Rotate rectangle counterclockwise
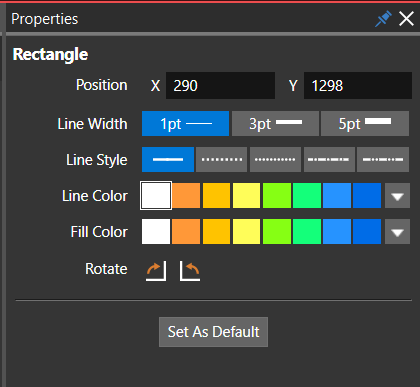 click(190, 271)
